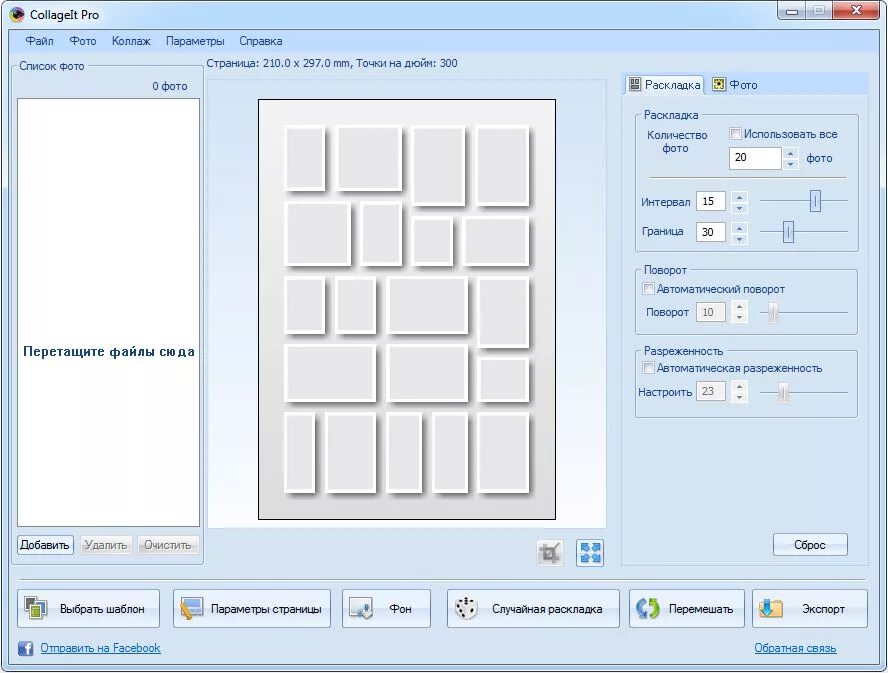The height and width of the screenshot is (673, 888).
Task: Click the Очистить button
Action: [x=168, y=545]
